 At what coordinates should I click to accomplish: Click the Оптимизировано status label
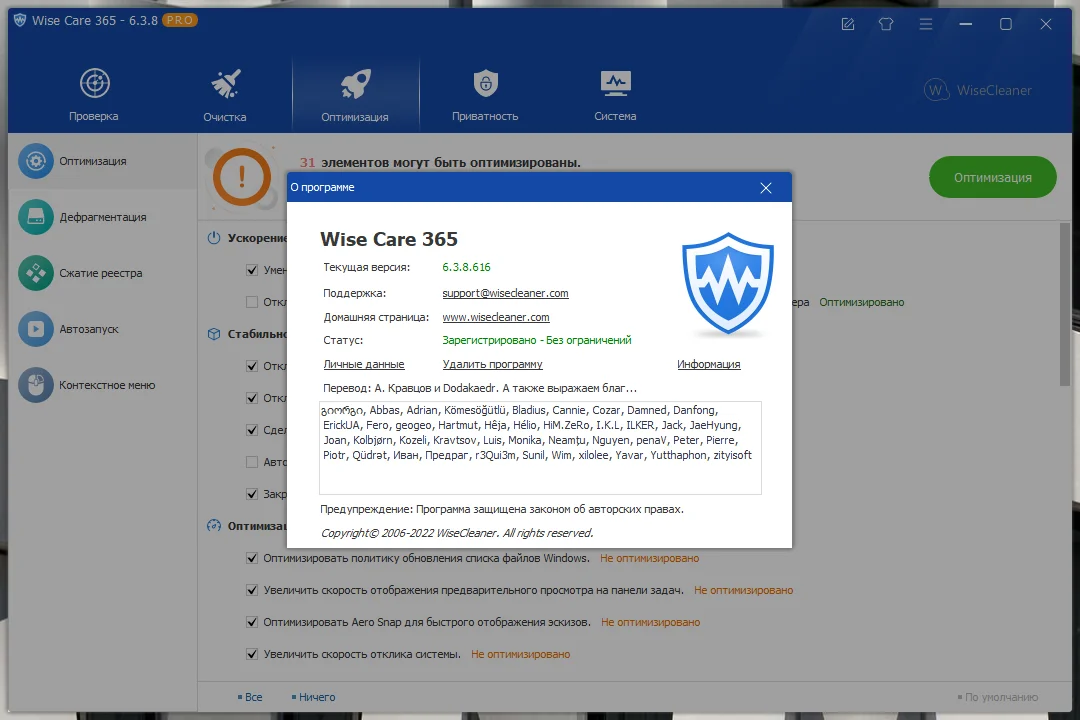point(862,302)
